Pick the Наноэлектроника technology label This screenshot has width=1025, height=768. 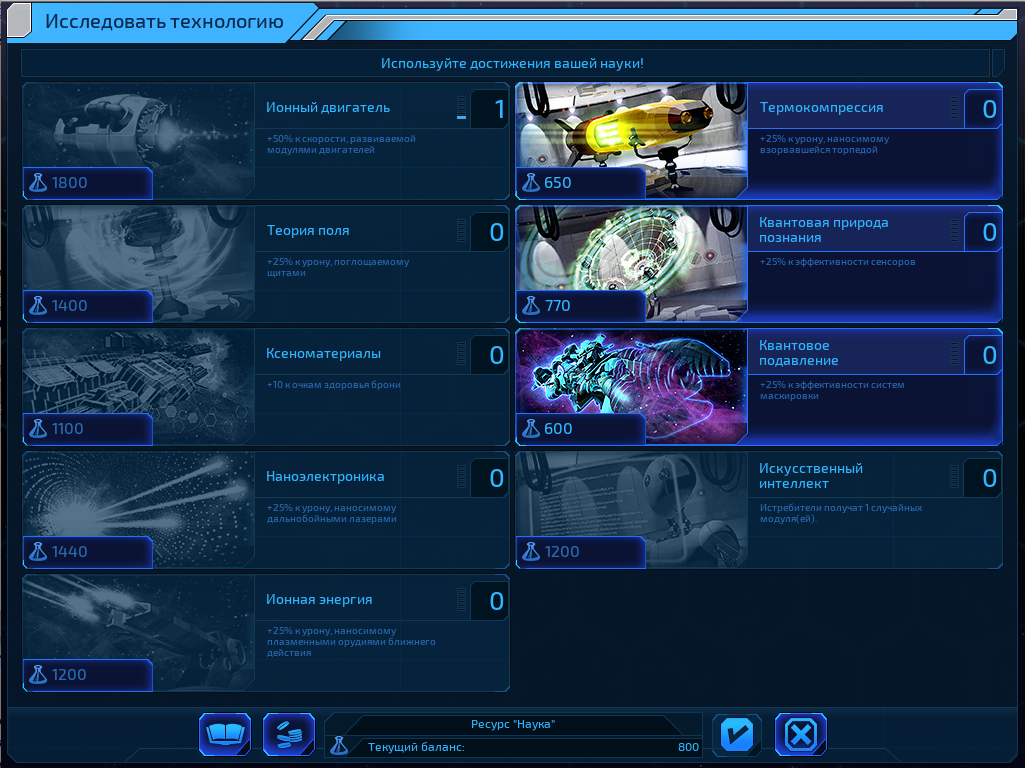tap(325, 476)
